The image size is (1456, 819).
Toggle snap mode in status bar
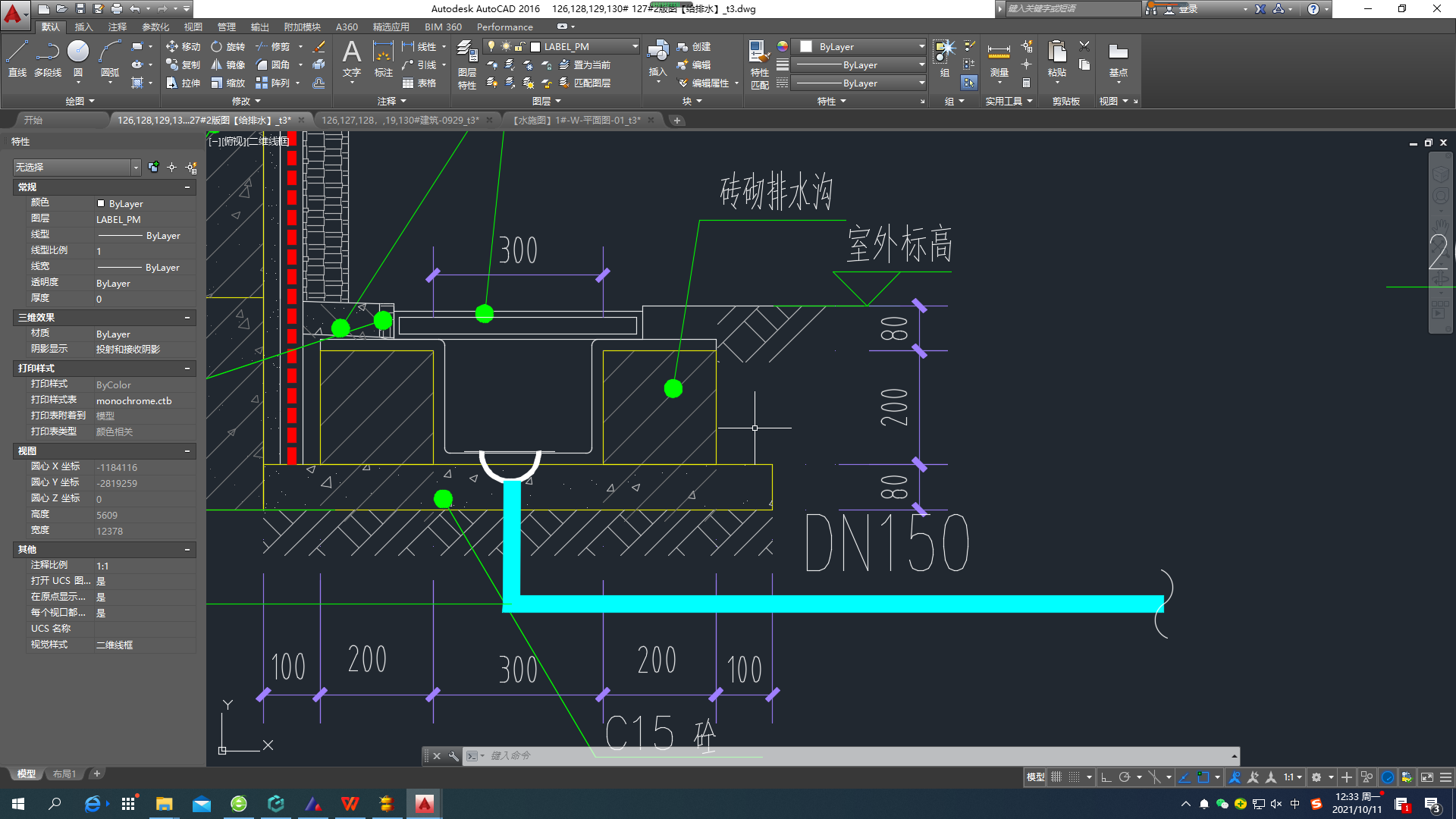pos(1075,777)
